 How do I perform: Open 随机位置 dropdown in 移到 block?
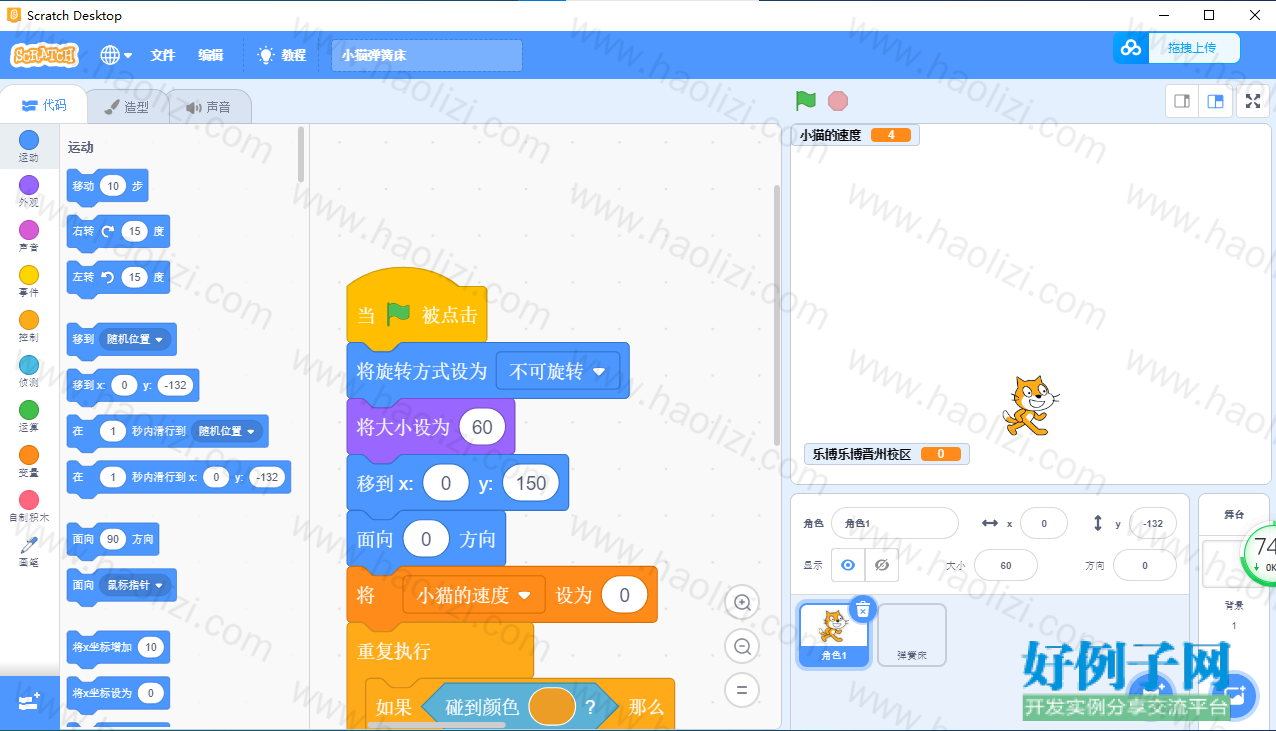(x=135, y=339)
